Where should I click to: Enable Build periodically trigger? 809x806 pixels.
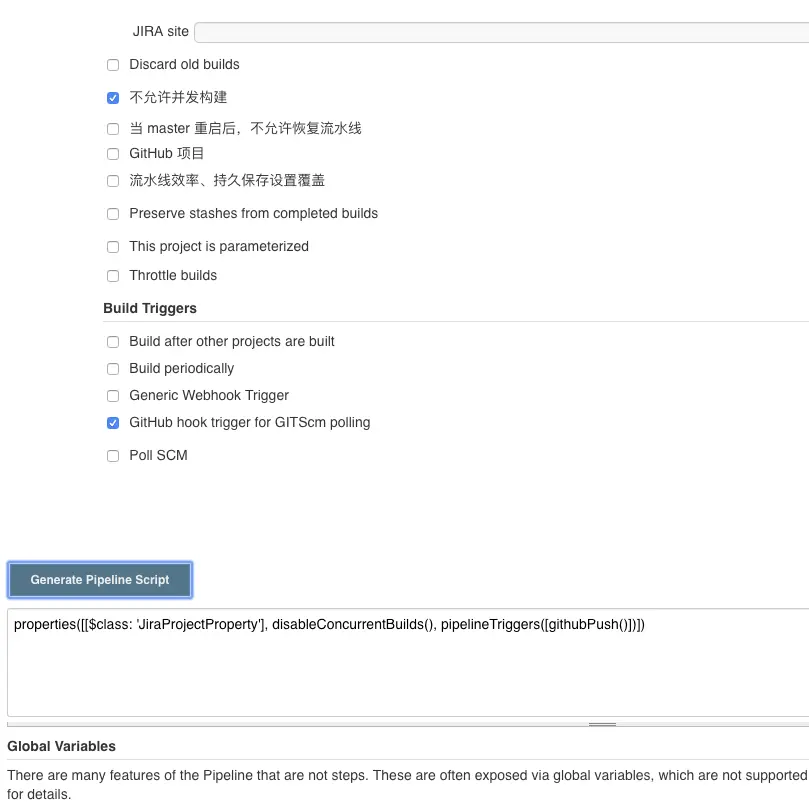coord(112,369)
